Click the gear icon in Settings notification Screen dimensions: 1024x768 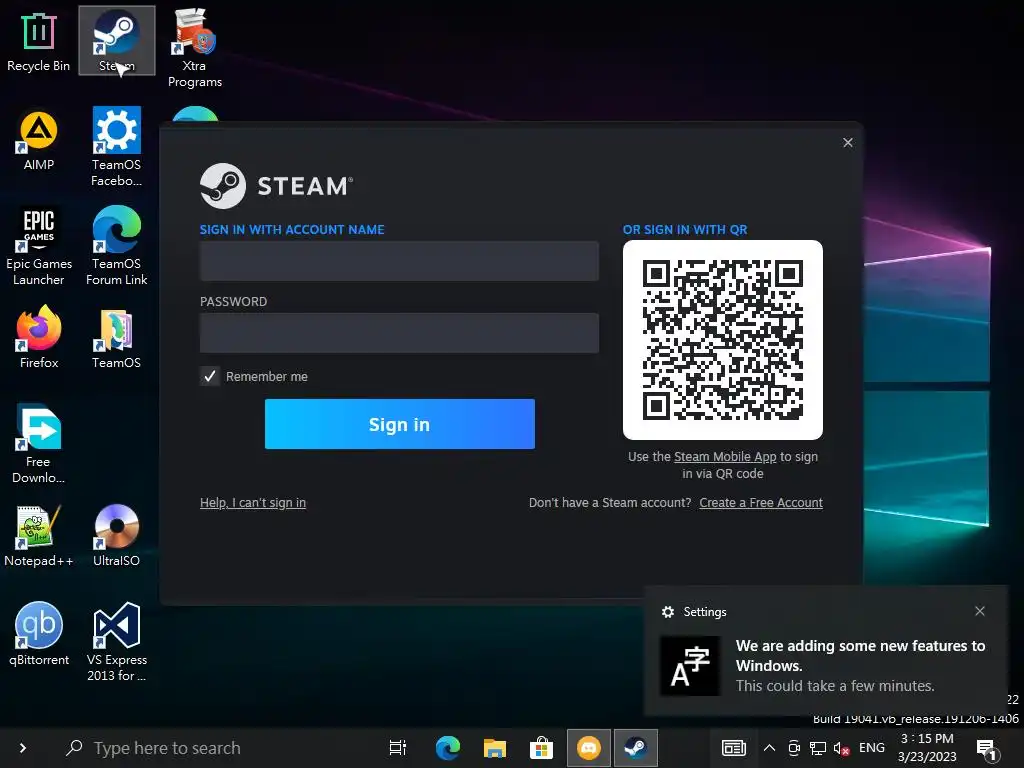[x=667, y=612]
